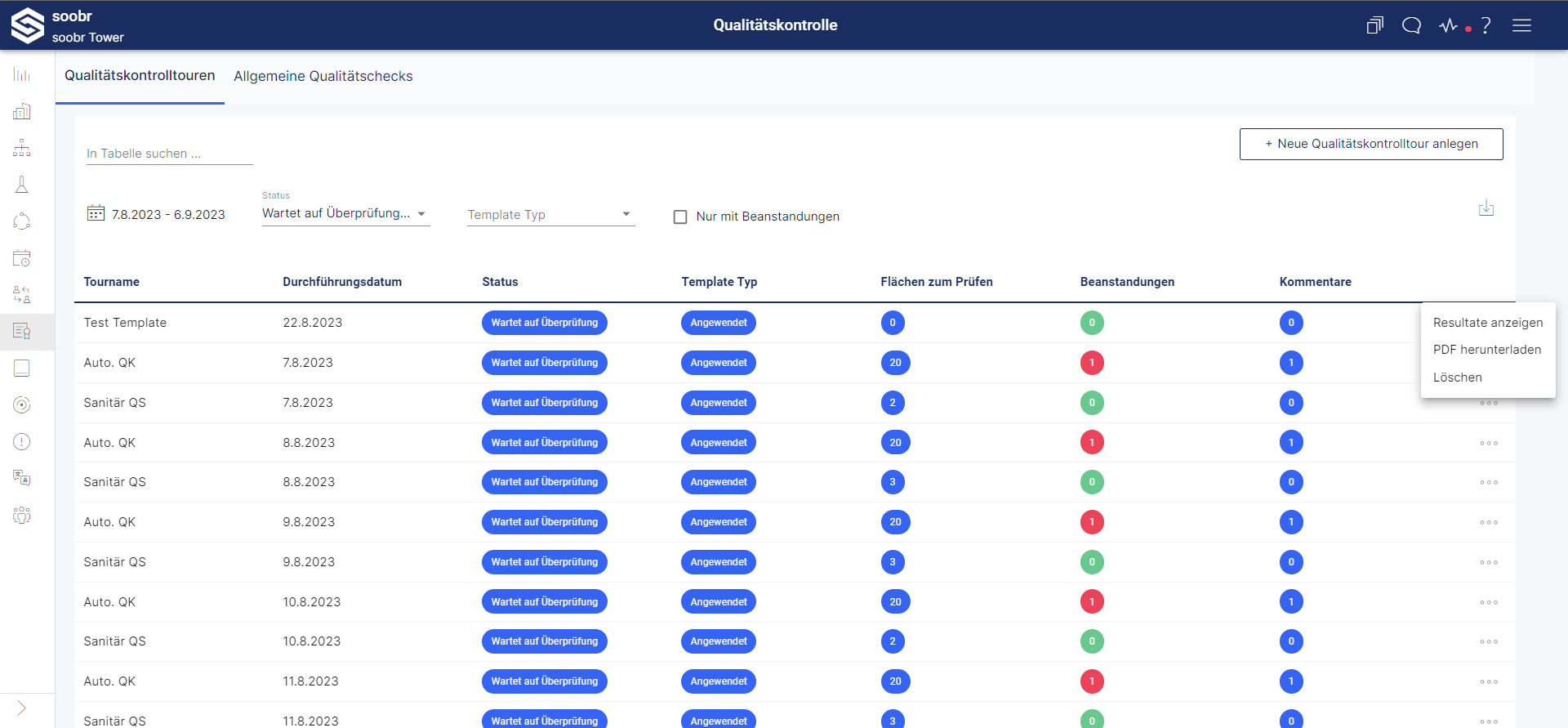The image size is (1568, 728).
Task: Sort by Tourname column header
Action: (x=112, y=282)
